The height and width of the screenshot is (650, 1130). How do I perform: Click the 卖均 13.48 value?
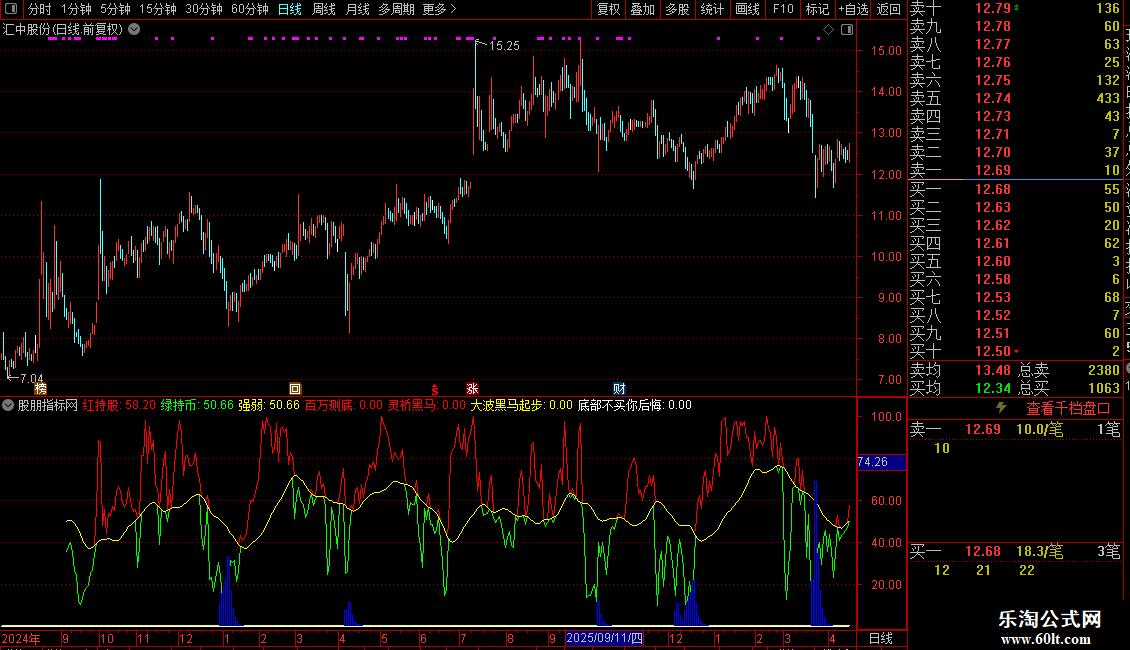[992, 370]
